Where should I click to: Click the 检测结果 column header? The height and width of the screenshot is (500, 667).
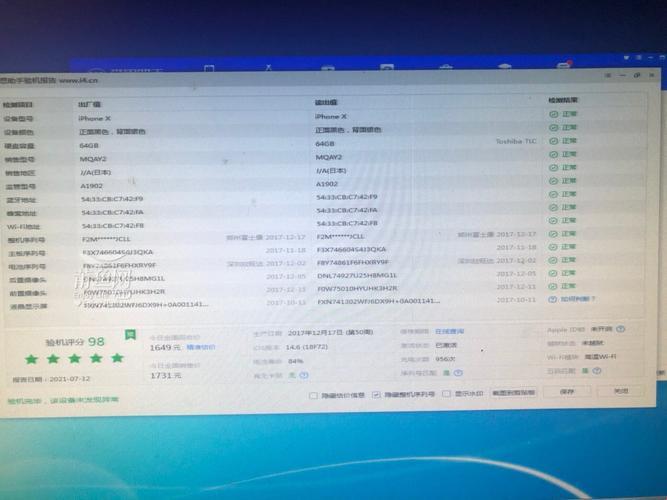[x=563, y=100]
